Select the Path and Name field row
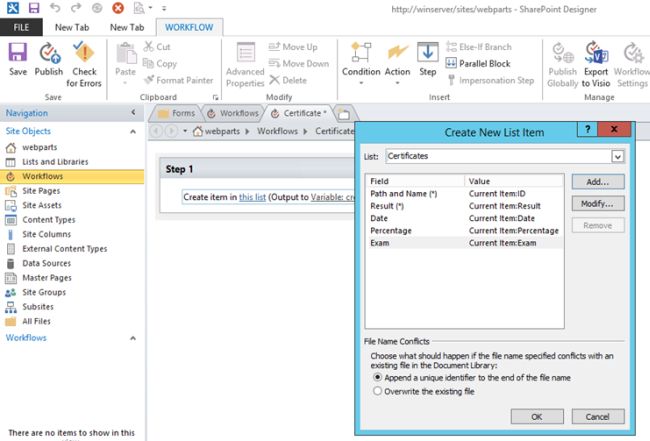 pos(464,194)
